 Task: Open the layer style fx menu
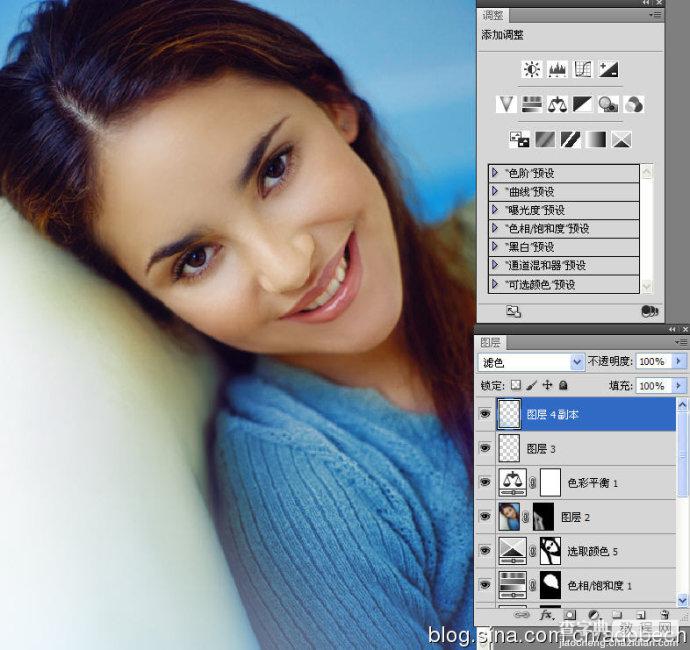click(547, 615)
